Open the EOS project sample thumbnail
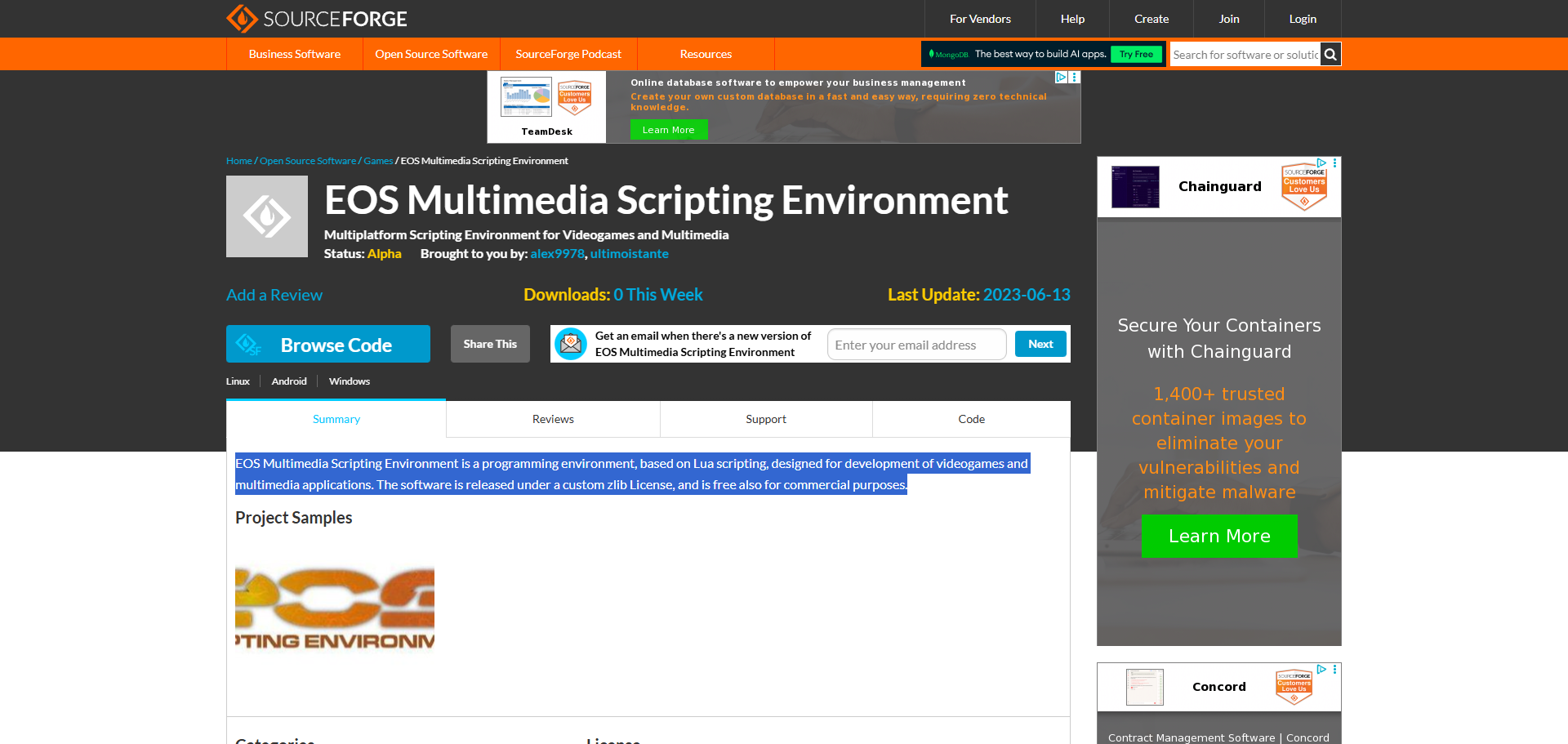The image size is (1568, 744). (335, 608)
